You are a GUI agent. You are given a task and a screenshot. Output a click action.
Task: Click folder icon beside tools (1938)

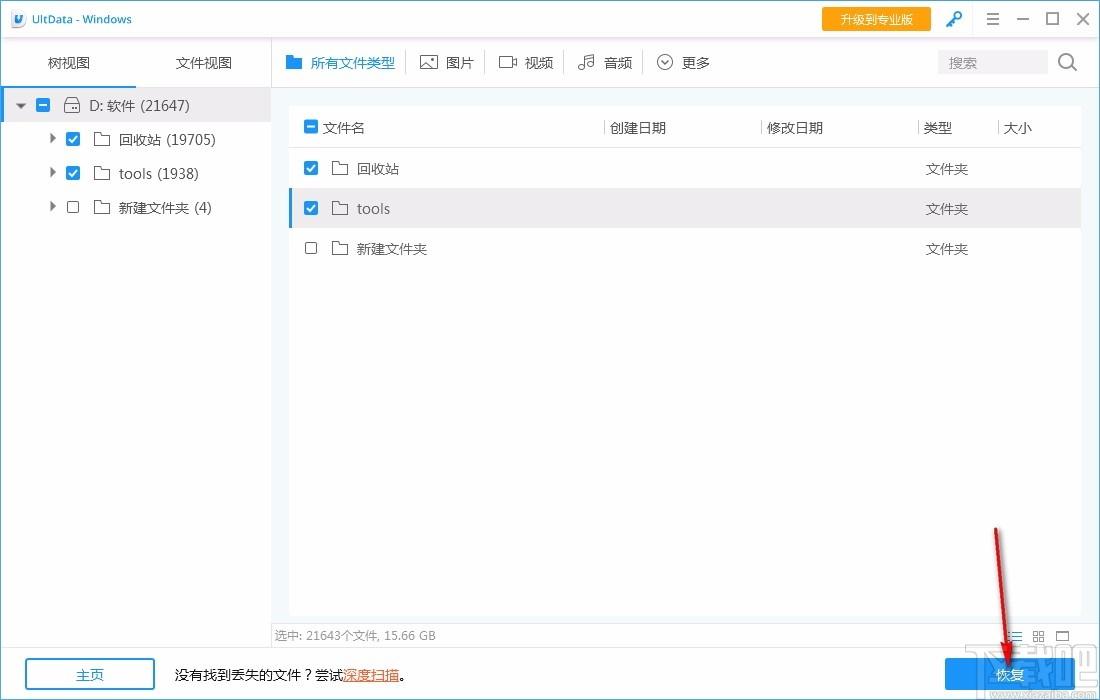click(x=102, y=173)
